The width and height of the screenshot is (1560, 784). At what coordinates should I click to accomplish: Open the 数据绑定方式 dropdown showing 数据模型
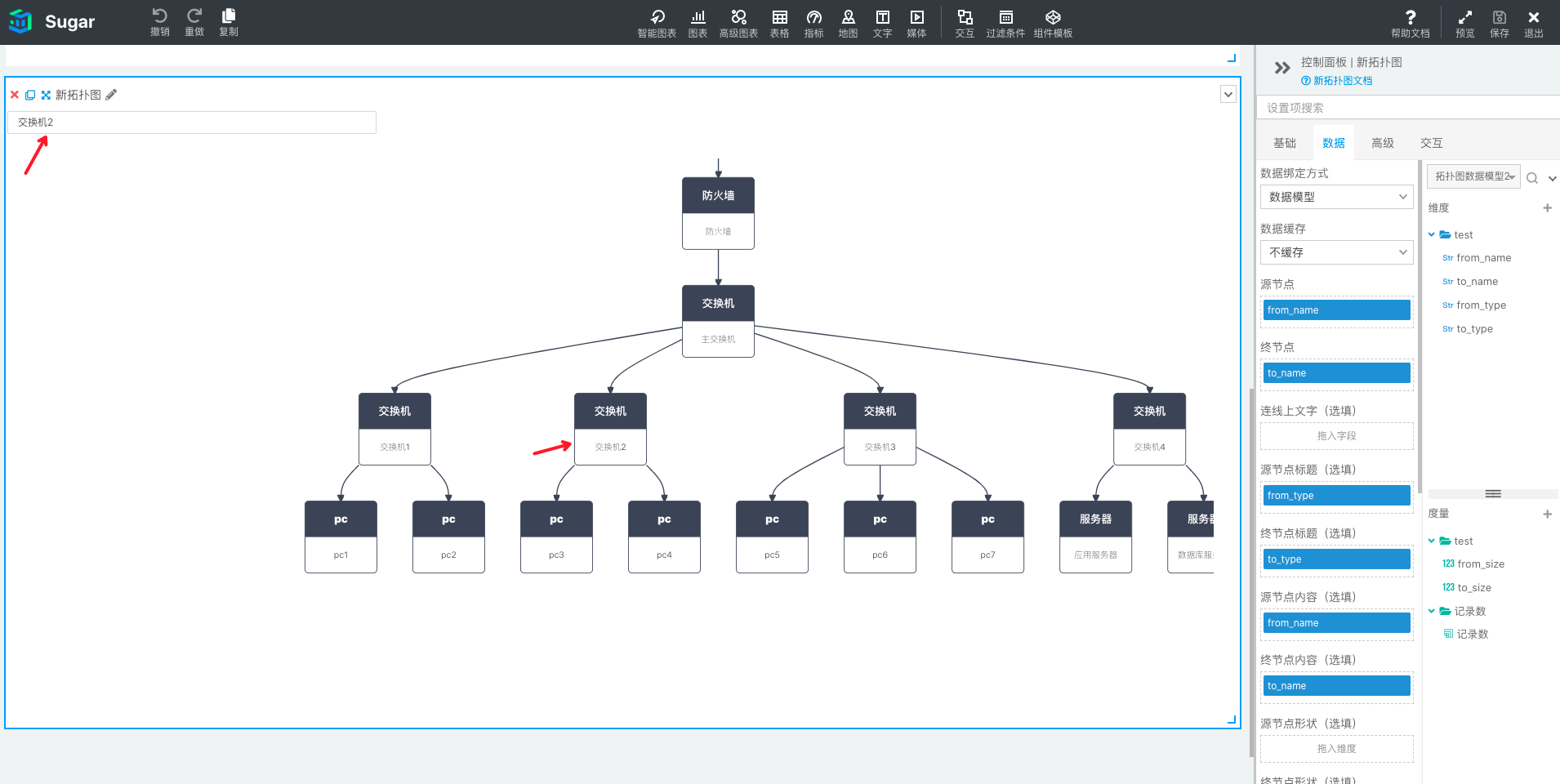pos(1336,197)
